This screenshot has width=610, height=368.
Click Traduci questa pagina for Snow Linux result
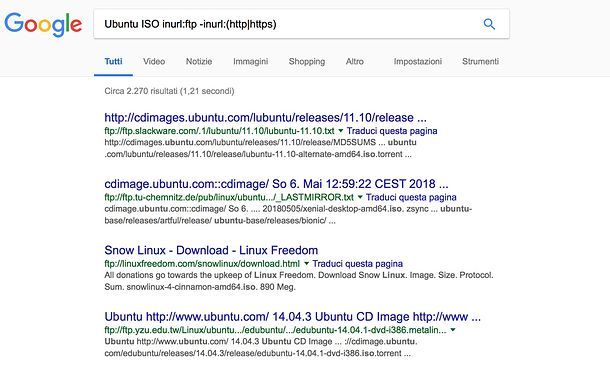tap(358, 264)
